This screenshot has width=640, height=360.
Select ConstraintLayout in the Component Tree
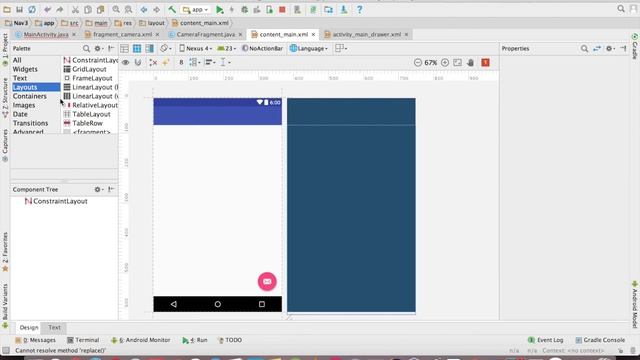tap(56, 201)
